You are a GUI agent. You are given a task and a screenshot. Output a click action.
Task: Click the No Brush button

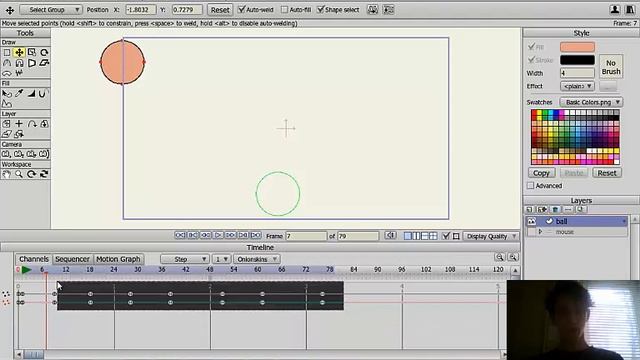pos(611,67)
